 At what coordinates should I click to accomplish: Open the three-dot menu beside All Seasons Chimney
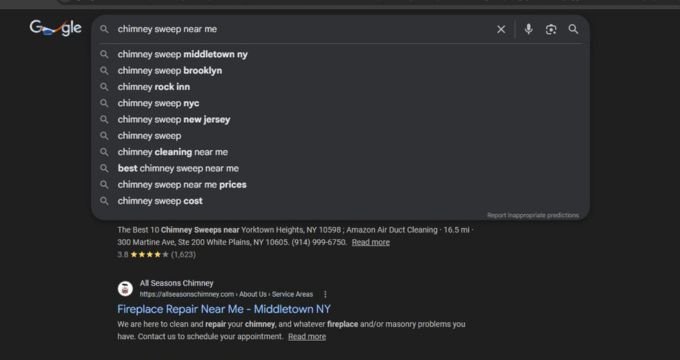click(325, 295)
